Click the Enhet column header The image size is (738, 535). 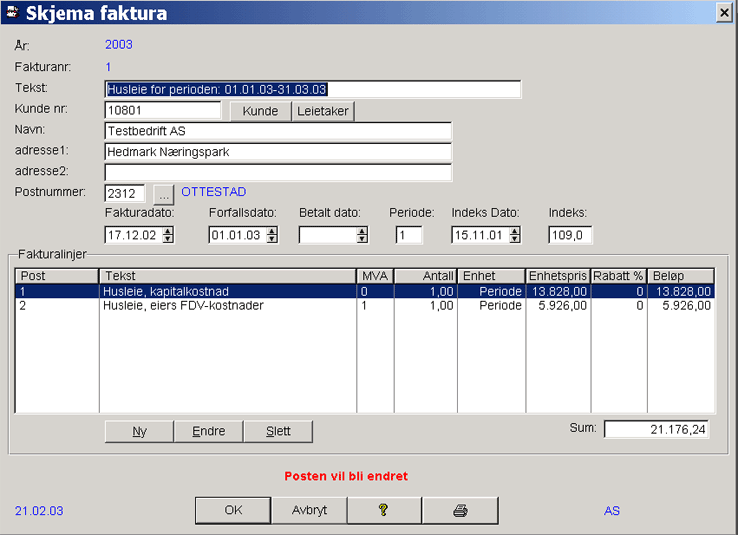click(x=491, y=276)
